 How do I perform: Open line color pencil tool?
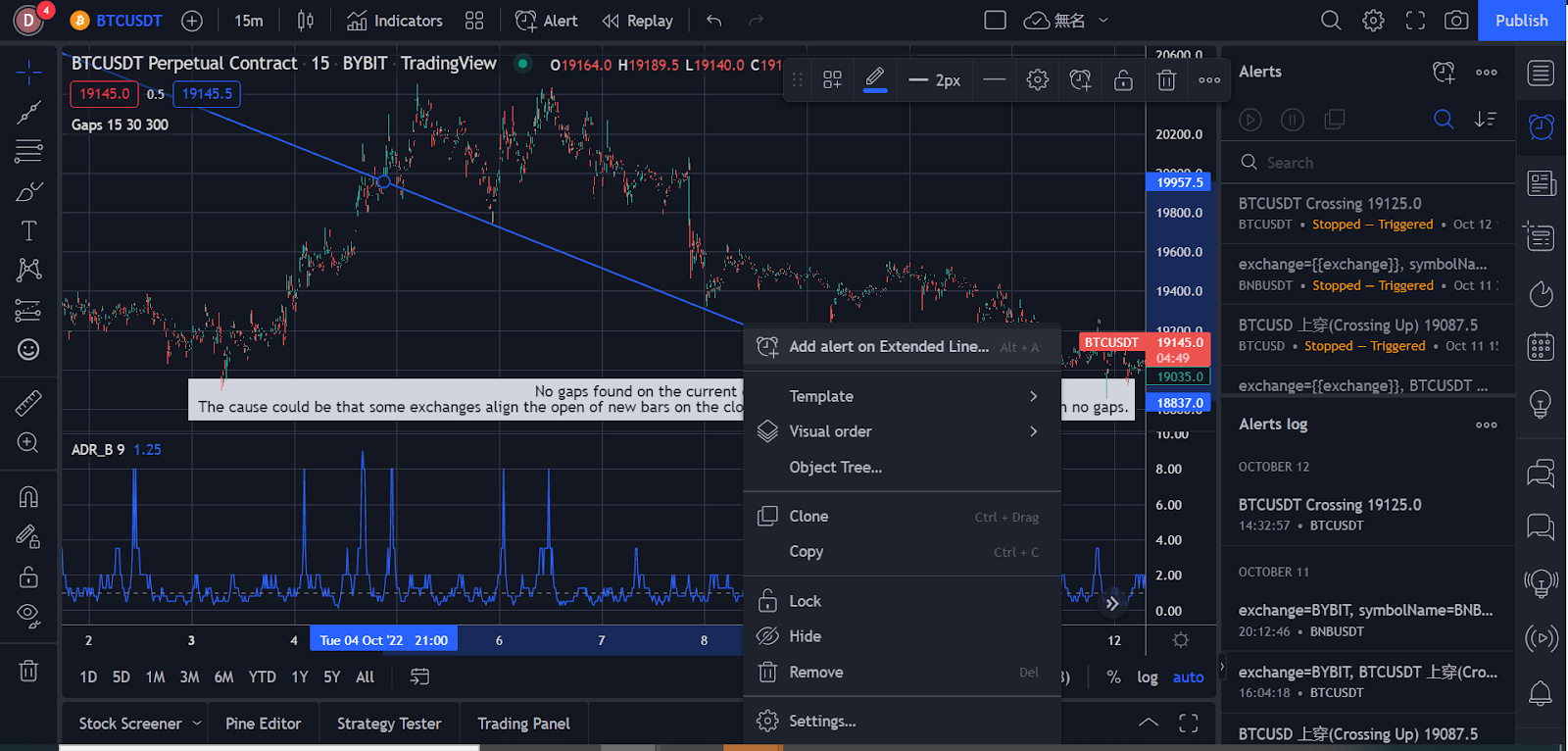(875, 78)
